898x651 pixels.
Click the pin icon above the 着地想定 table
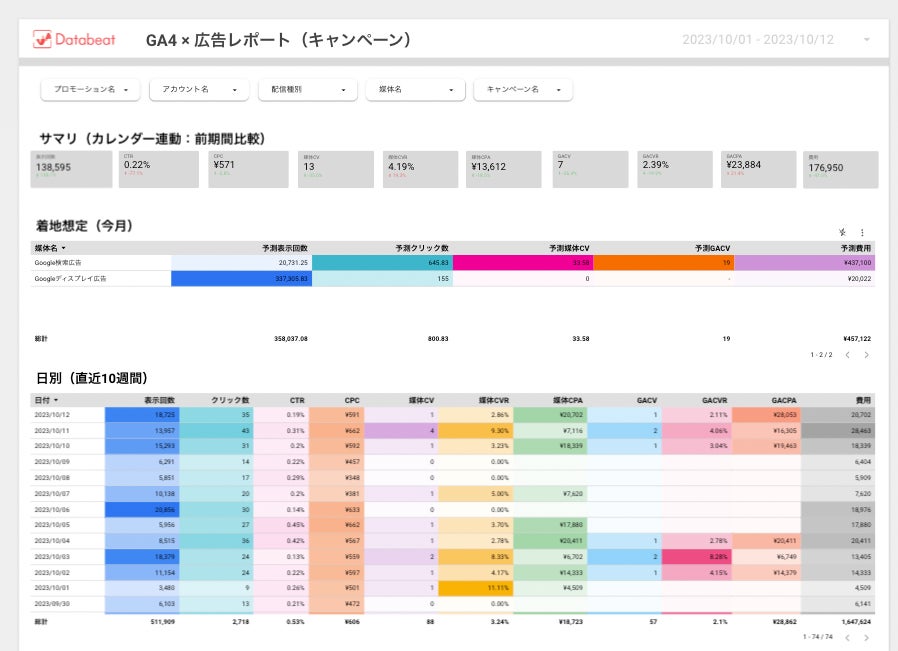(x=842, y=232)
